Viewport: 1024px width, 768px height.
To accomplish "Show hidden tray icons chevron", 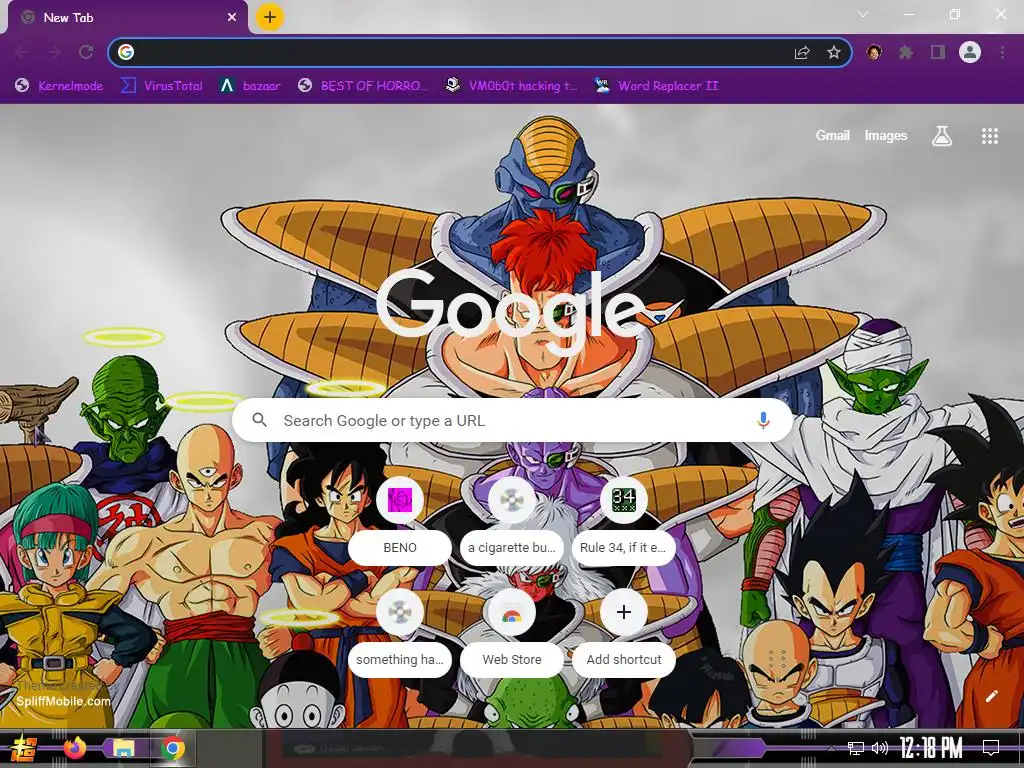I will pyautogui.click(x=831, y=749).
